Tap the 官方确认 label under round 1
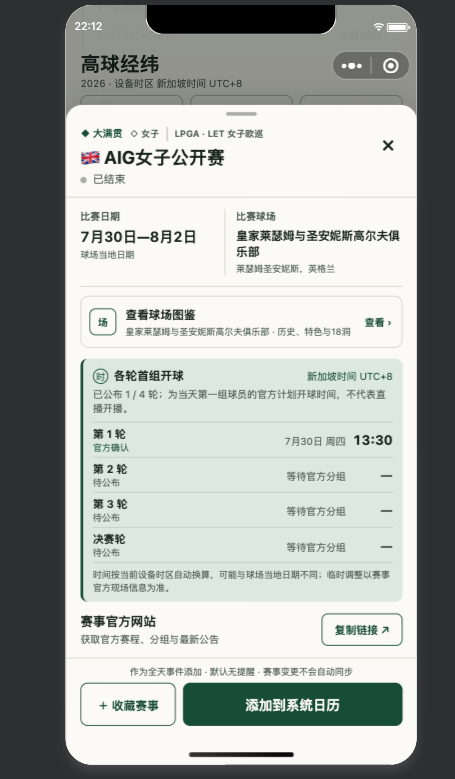 111,448
